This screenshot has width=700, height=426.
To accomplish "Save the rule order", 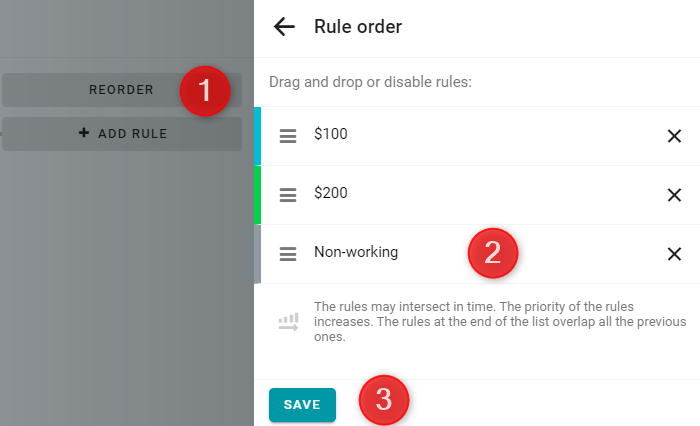I will 302,405.
